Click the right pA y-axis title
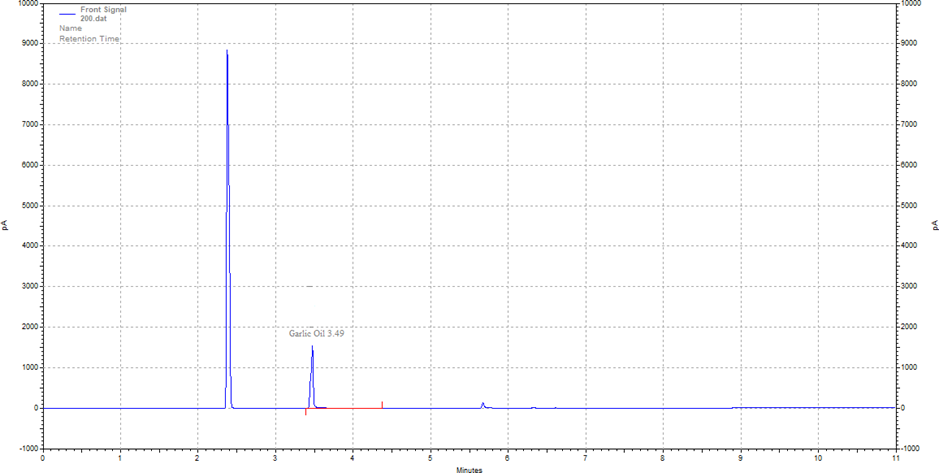The width and height of the screenshot is (939, 473). click(x=933, y=225)
